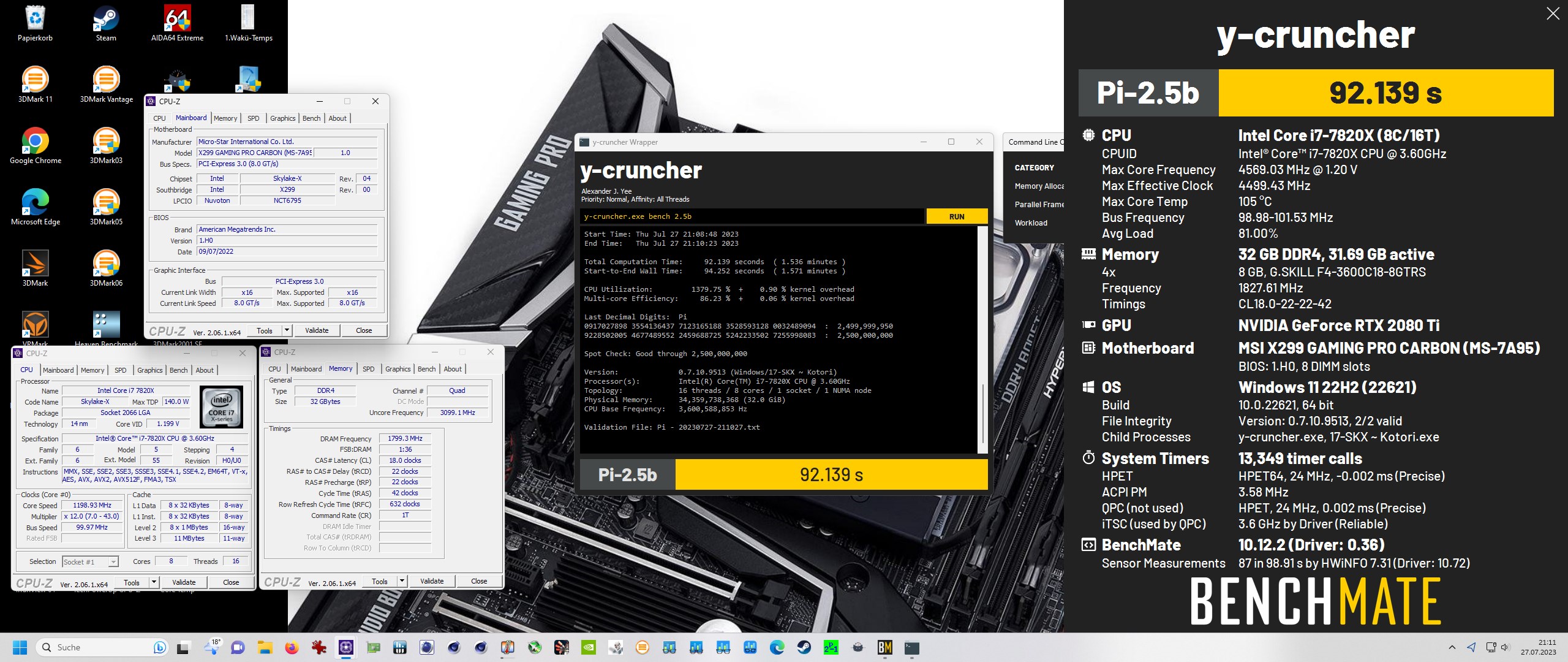Launch 3DMark05 desktop shortcut
Image resolution: width=1568 pixels, height=662 pixels.
(106, 207)
